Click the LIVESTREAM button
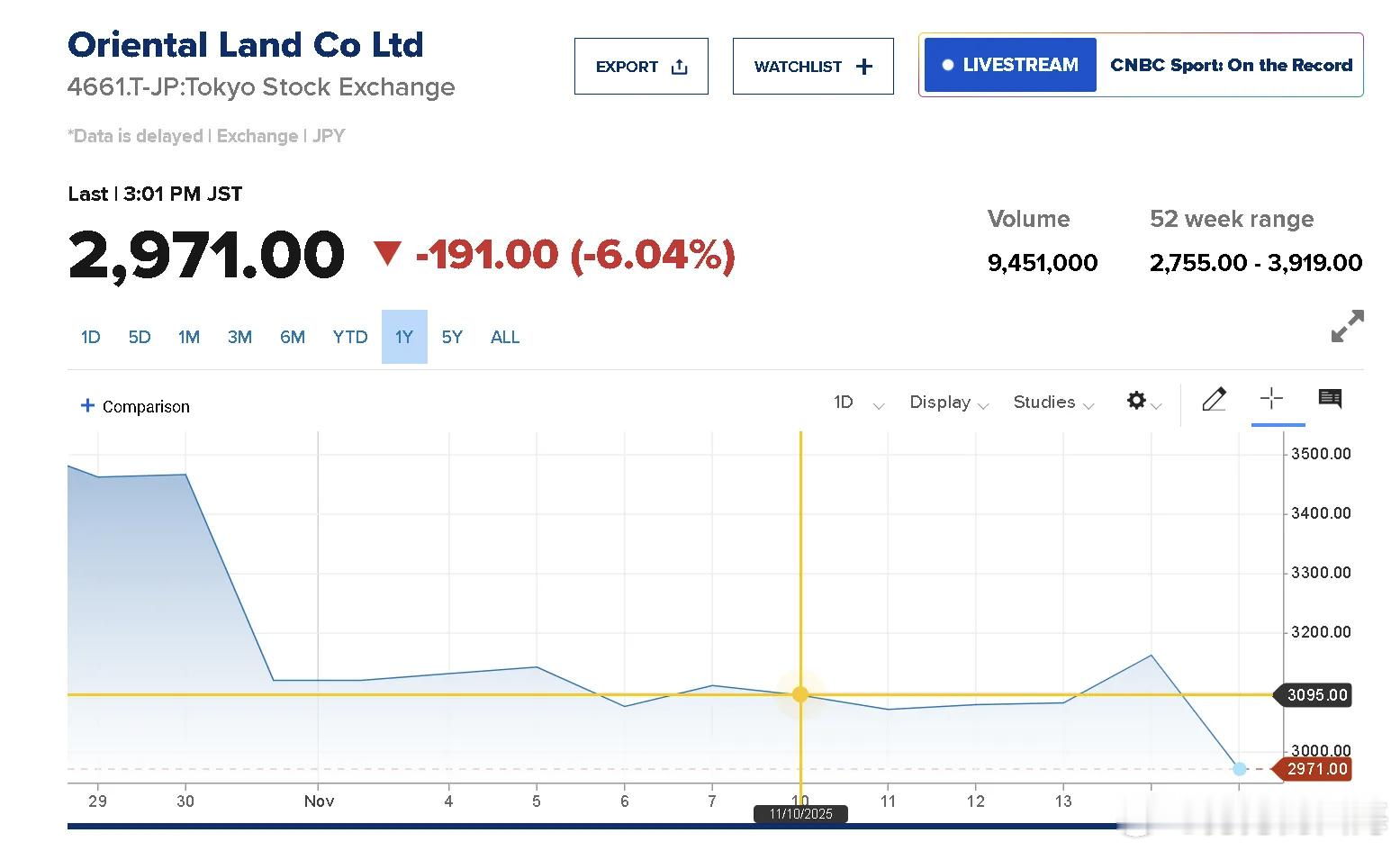 [x=1010, y=65]
